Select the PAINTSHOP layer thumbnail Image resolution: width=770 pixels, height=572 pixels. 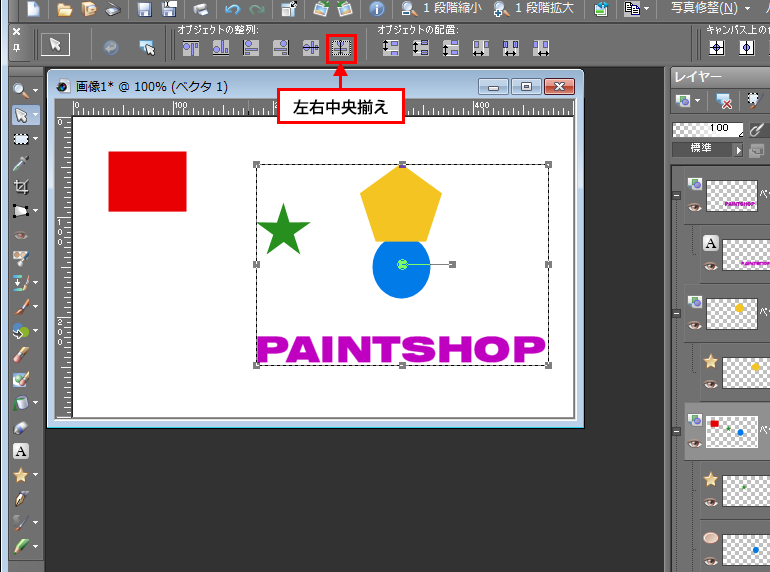732,196
